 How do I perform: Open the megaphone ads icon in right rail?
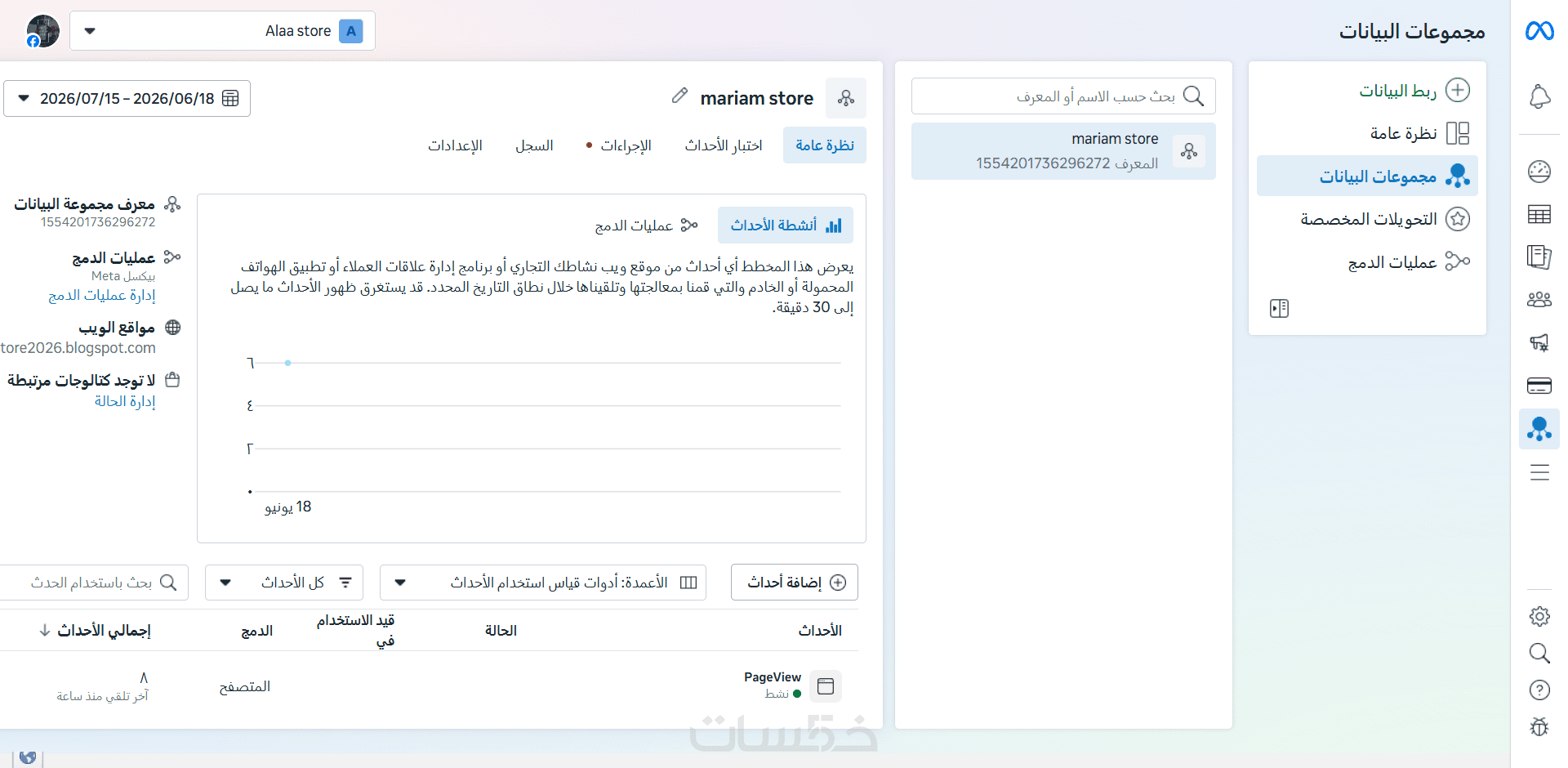coord(1539,342)
